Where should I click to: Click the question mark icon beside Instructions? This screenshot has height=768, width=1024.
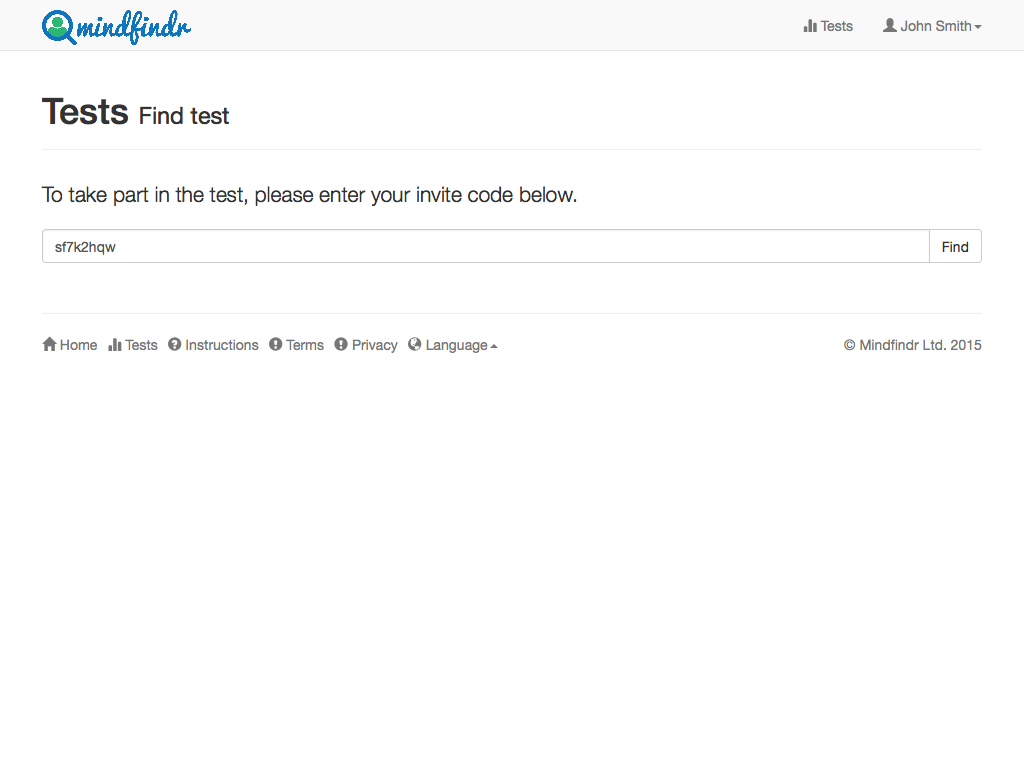point(174,344)
